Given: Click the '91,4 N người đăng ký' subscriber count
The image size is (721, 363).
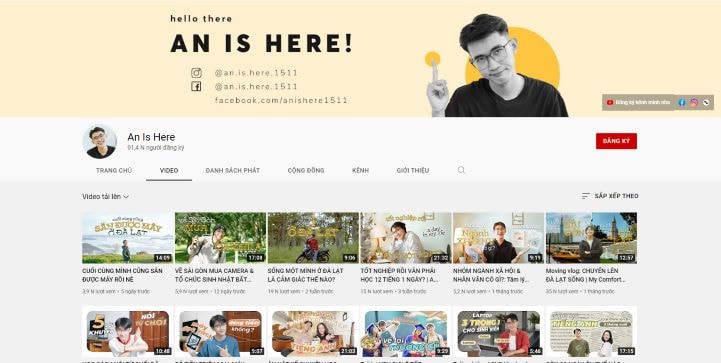Looking at the screenshot, I should pos(155,148).
